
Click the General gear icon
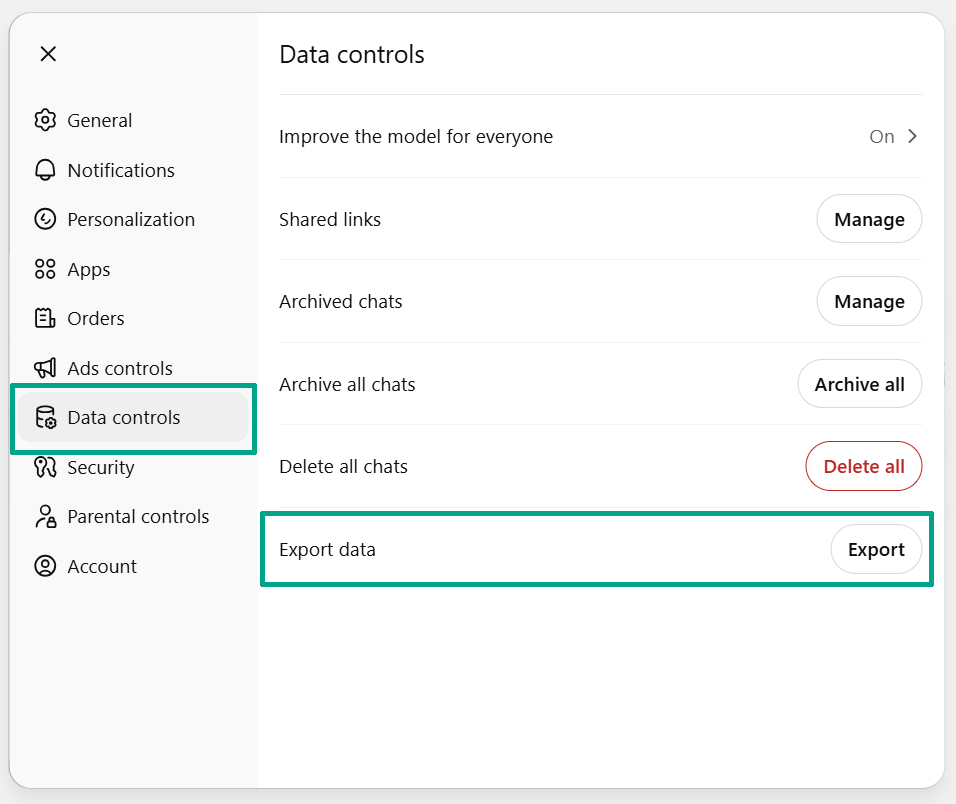point(45,121)
